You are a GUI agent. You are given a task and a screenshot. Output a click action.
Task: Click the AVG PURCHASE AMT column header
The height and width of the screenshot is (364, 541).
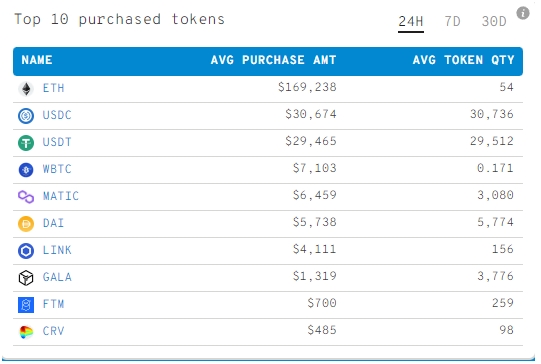click(x=273, y=60)
